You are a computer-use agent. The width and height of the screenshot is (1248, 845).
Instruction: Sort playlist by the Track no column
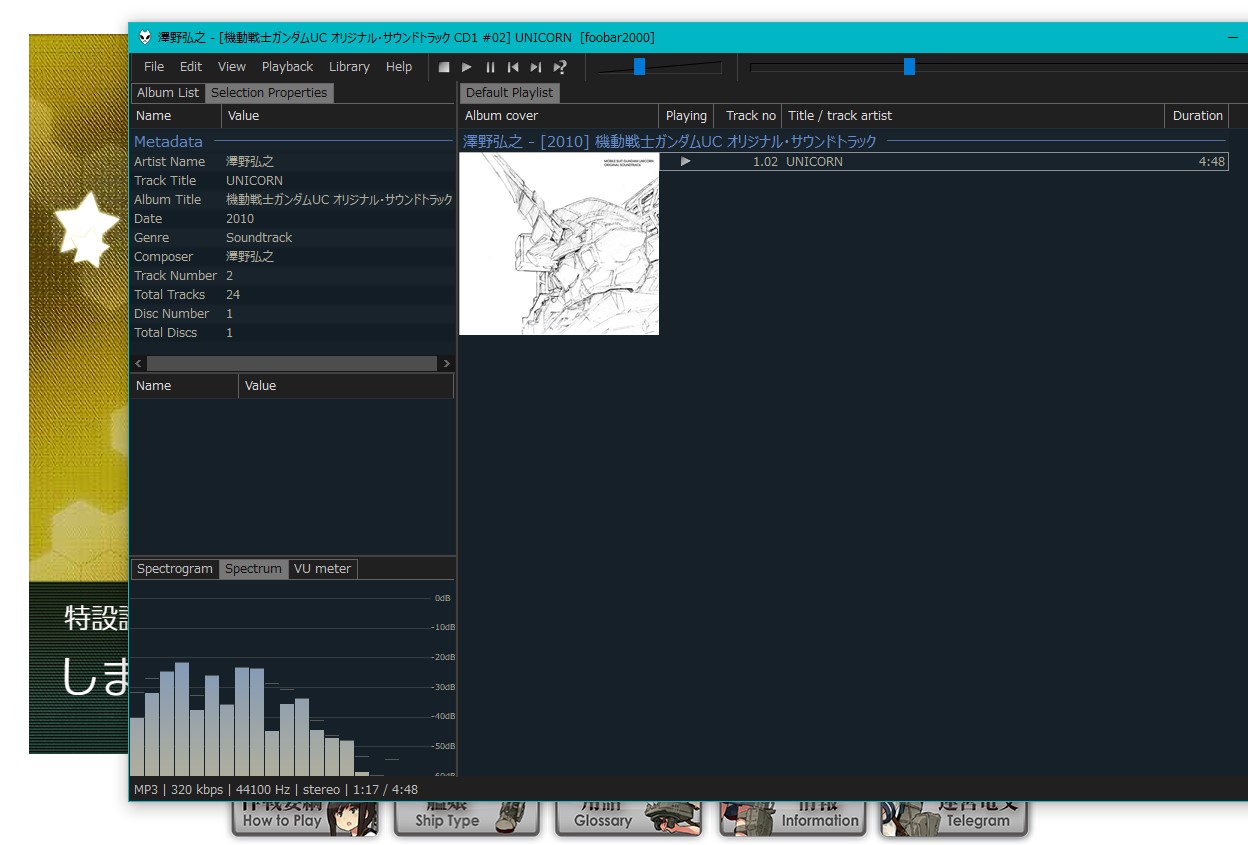coord(749,116)
